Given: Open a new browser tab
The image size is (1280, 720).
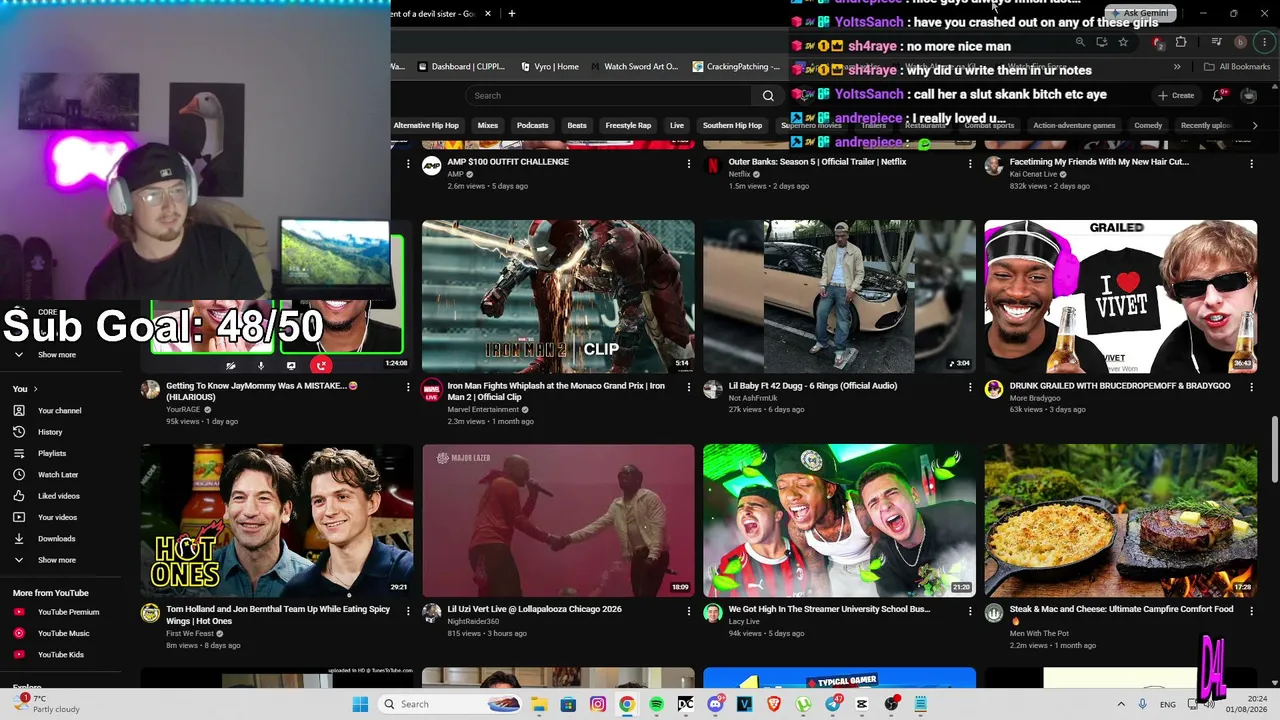Looking at the screenshot, I should point(512,13).
